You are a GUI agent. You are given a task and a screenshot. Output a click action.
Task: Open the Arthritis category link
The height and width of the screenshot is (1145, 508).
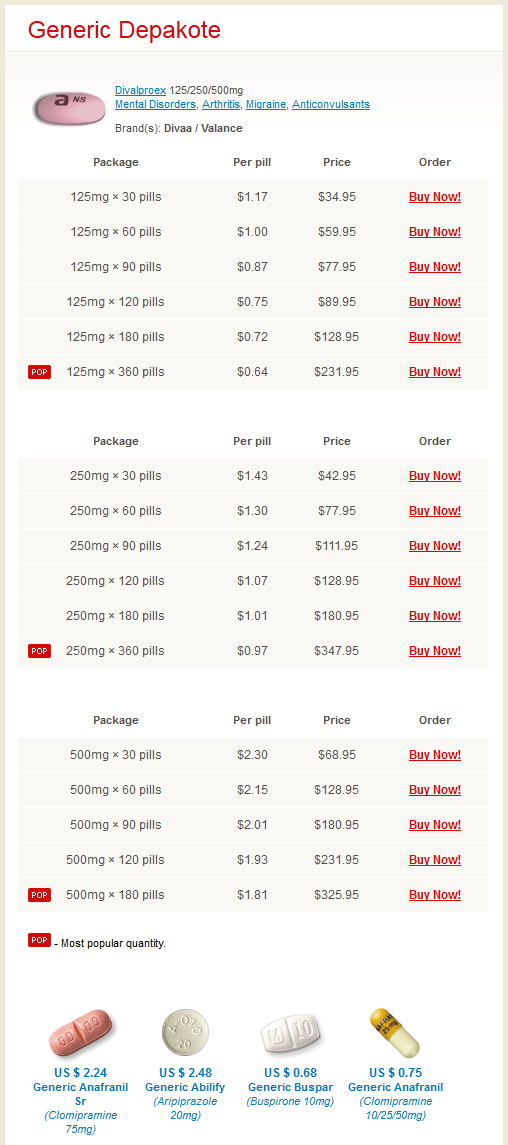(x=220, y=104)
